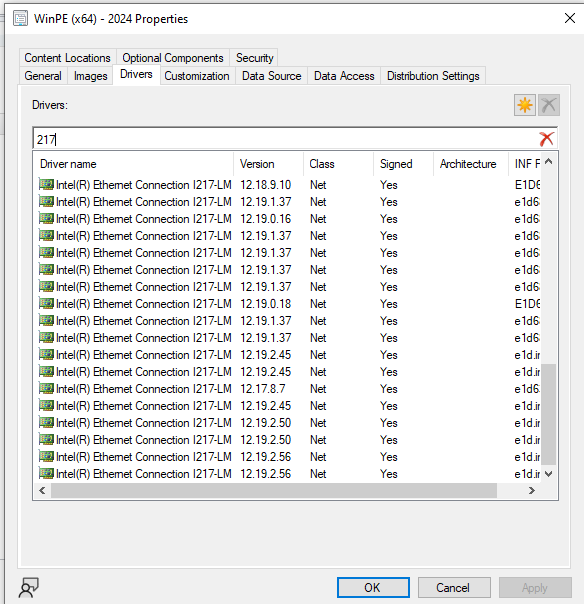
Task: Click the horizontal scrollbar right arrow
Action: (532, 490)
